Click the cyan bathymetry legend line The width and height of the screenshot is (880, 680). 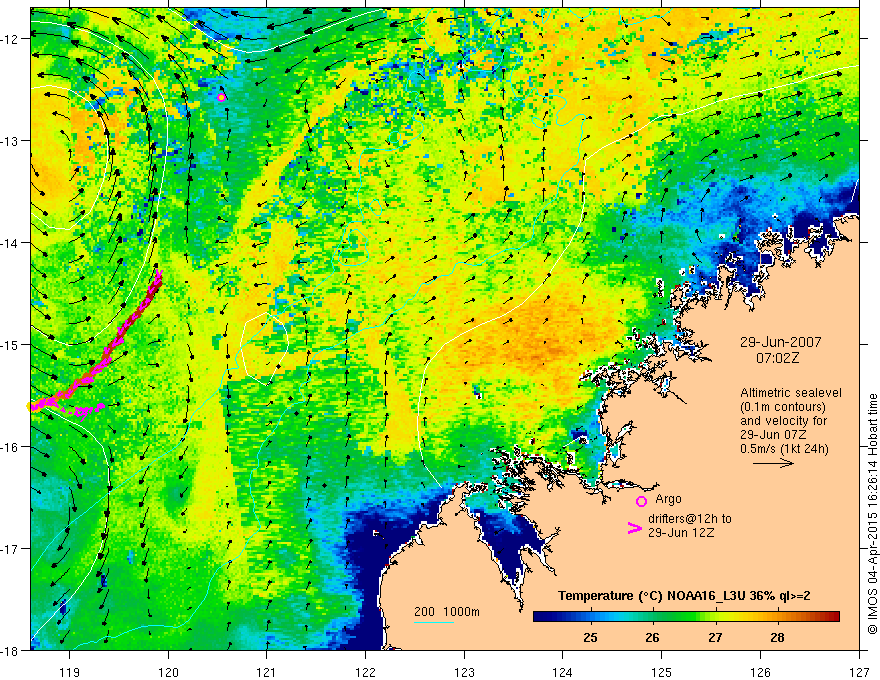(434, 622)
